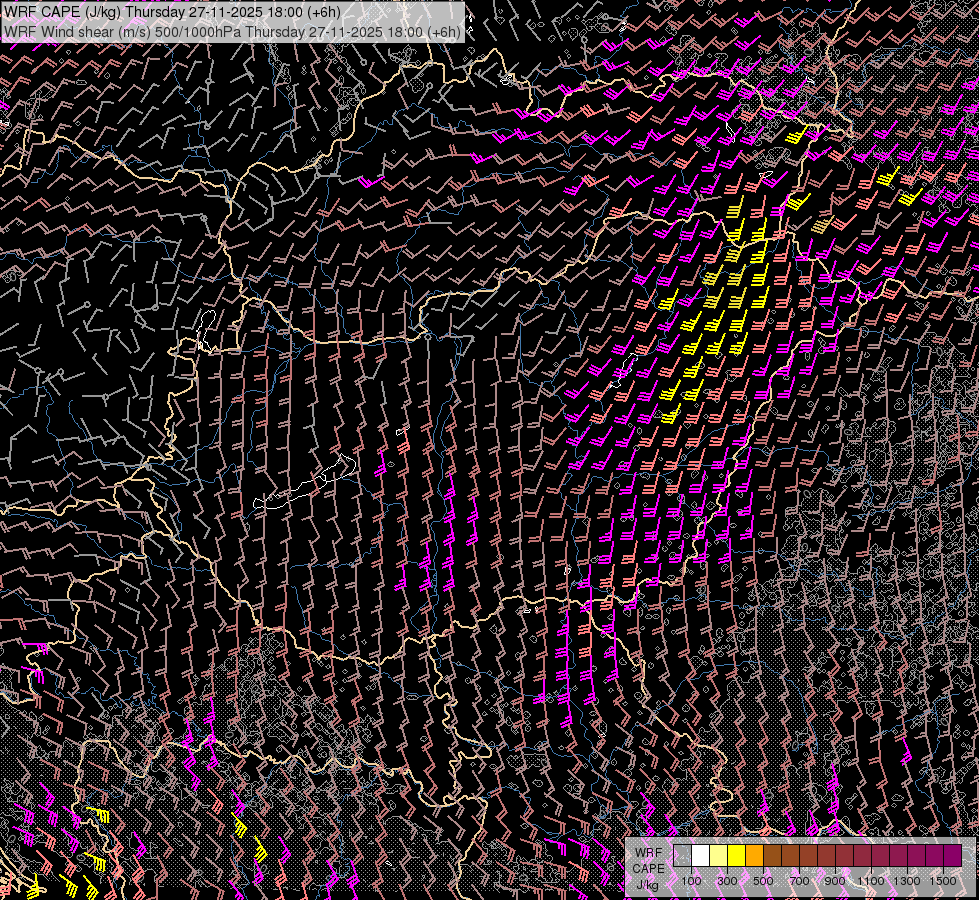
Task: Select the 300 tick label in legend
Action: [727, 880]
